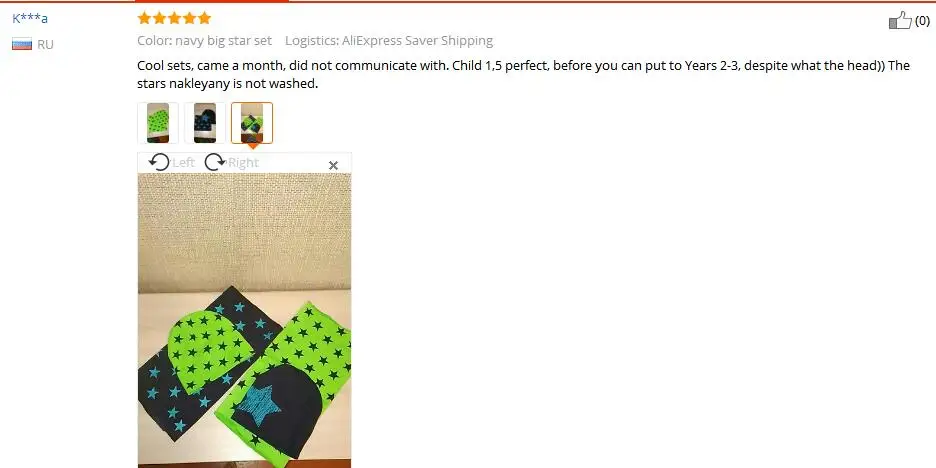Mark the review helpful with the thumbs-up icon
The height and width of the screenshot is (468, 936).
point(900,20)
